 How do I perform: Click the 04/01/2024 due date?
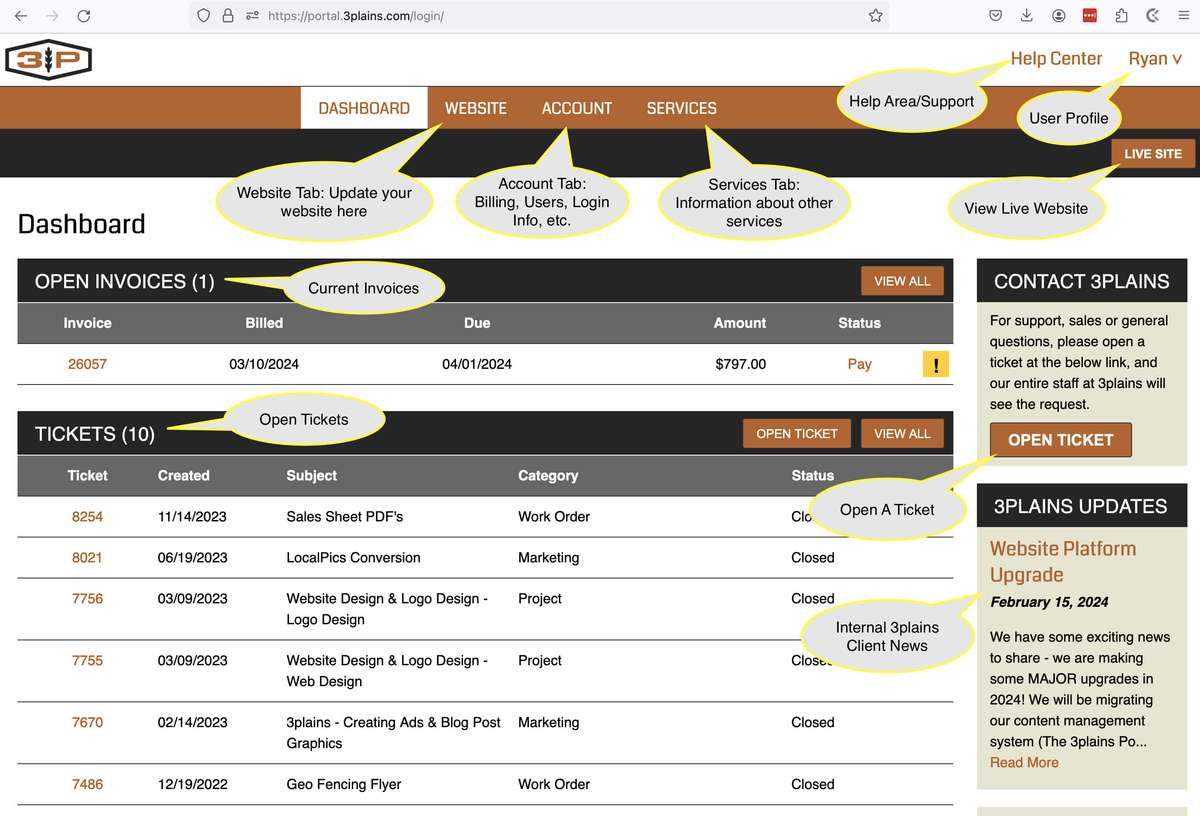click(x=477, y=364)
